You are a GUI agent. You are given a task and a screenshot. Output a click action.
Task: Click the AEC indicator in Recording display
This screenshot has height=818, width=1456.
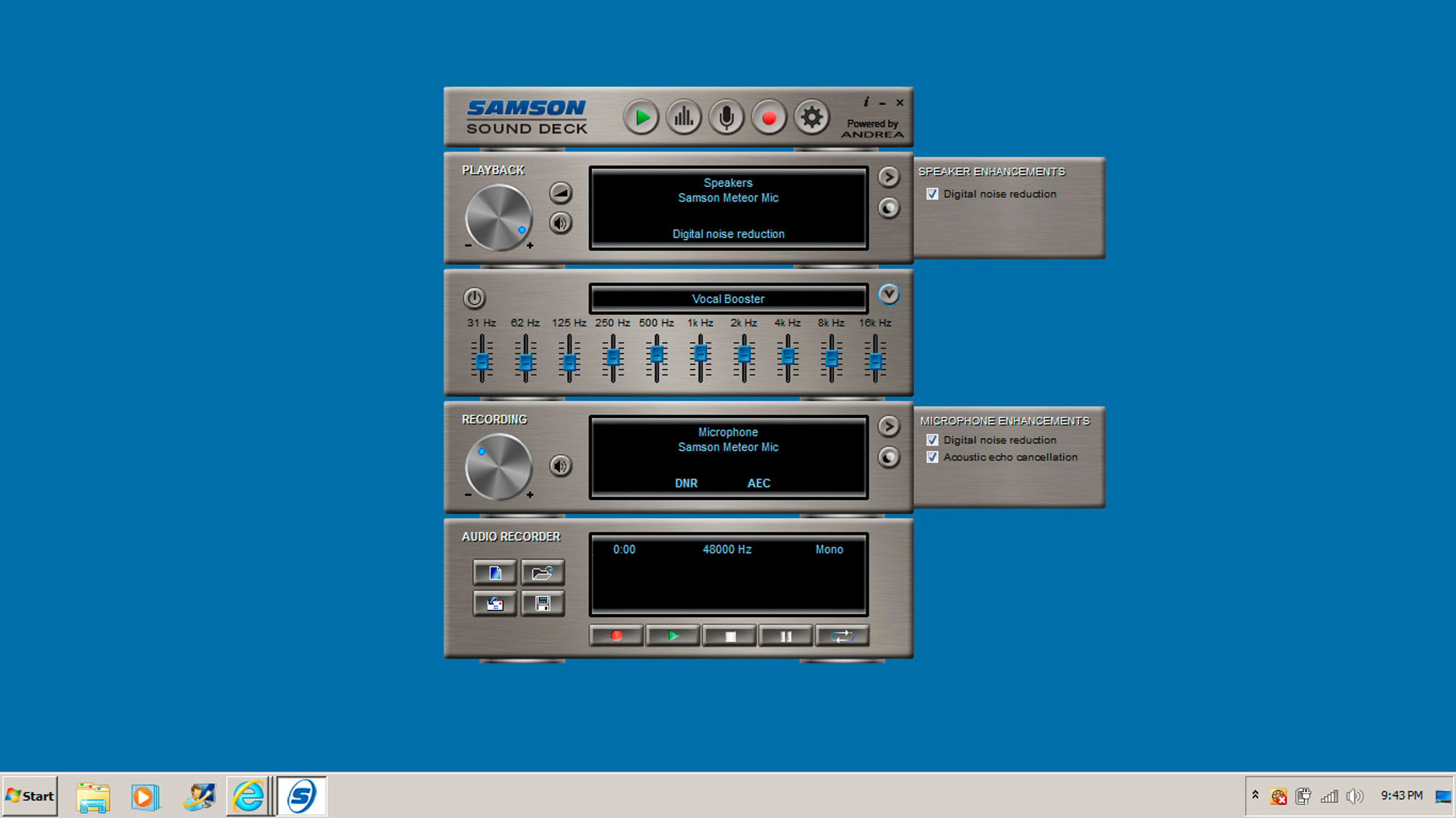(x=759, y=483)
